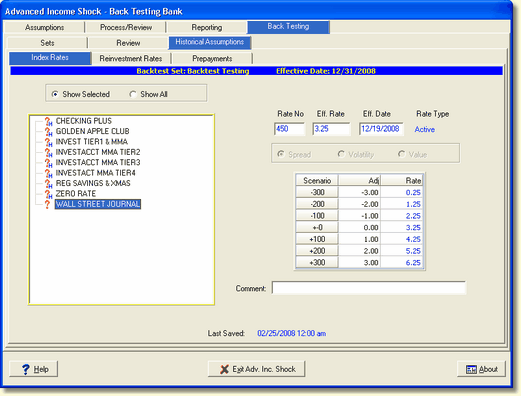The width and height of the screenshot is (521, 396).
Task: Click the -300 scenario row button
Action: (x=317, y=192)
